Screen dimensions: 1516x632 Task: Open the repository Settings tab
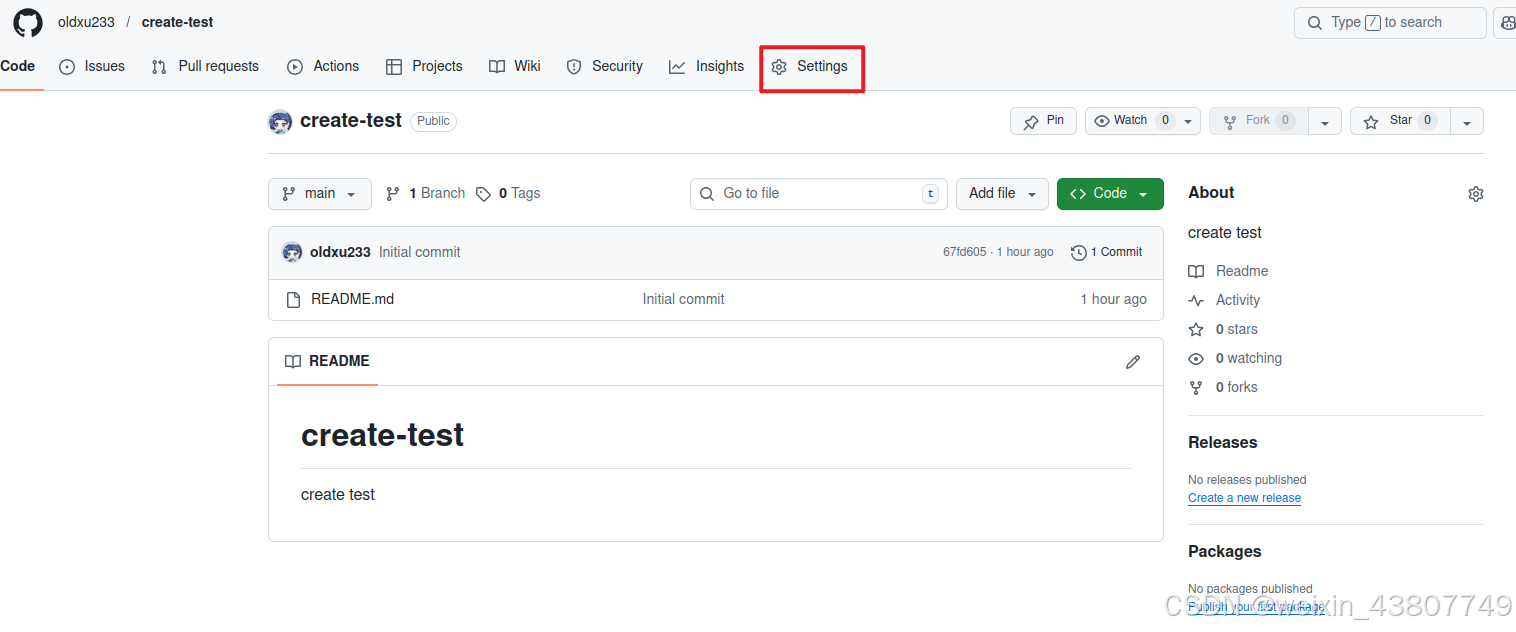pyautogui.click(x=810, y=66)
